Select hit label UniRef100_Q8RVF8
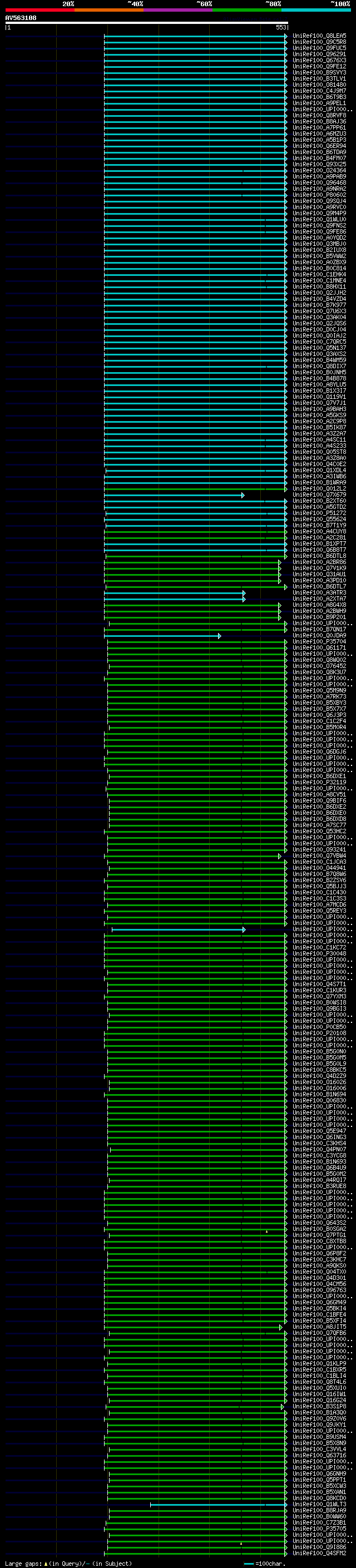The height and width of the screenshot is (1568, 356). click(x=319, y=115)
